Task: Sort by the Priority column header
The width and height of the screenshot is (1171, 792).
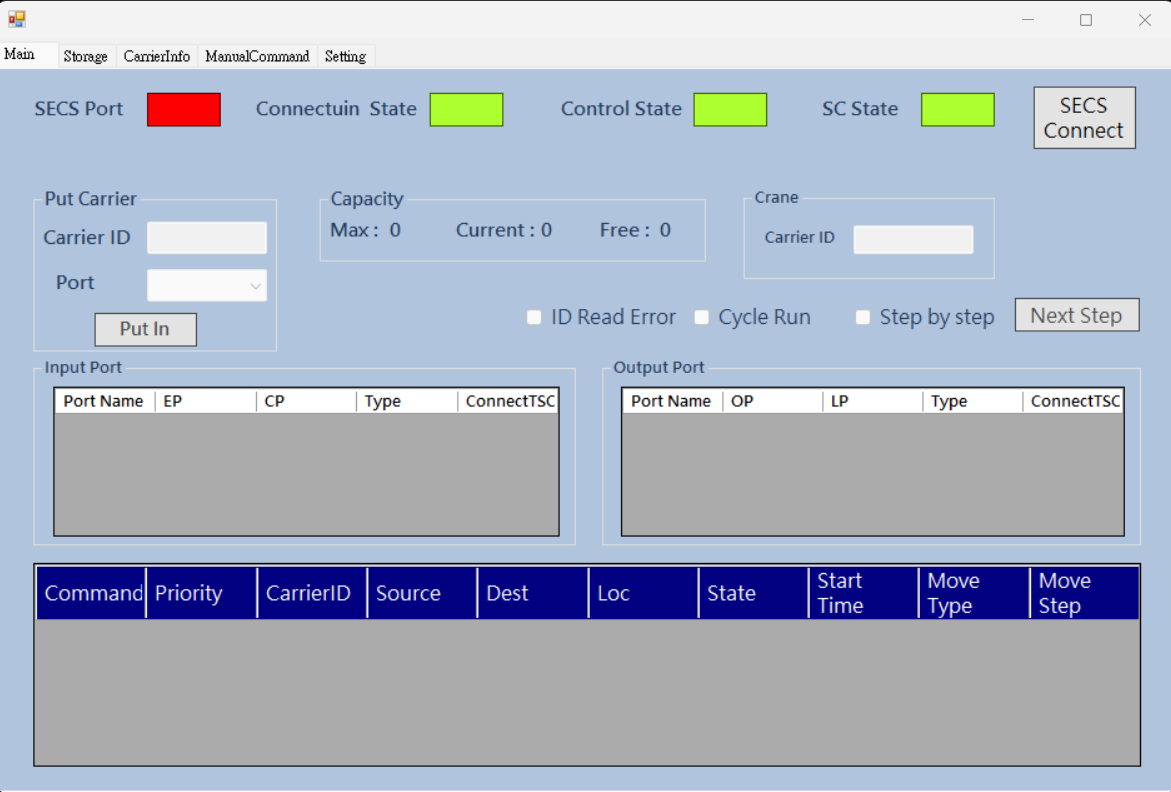Action: 202,593
